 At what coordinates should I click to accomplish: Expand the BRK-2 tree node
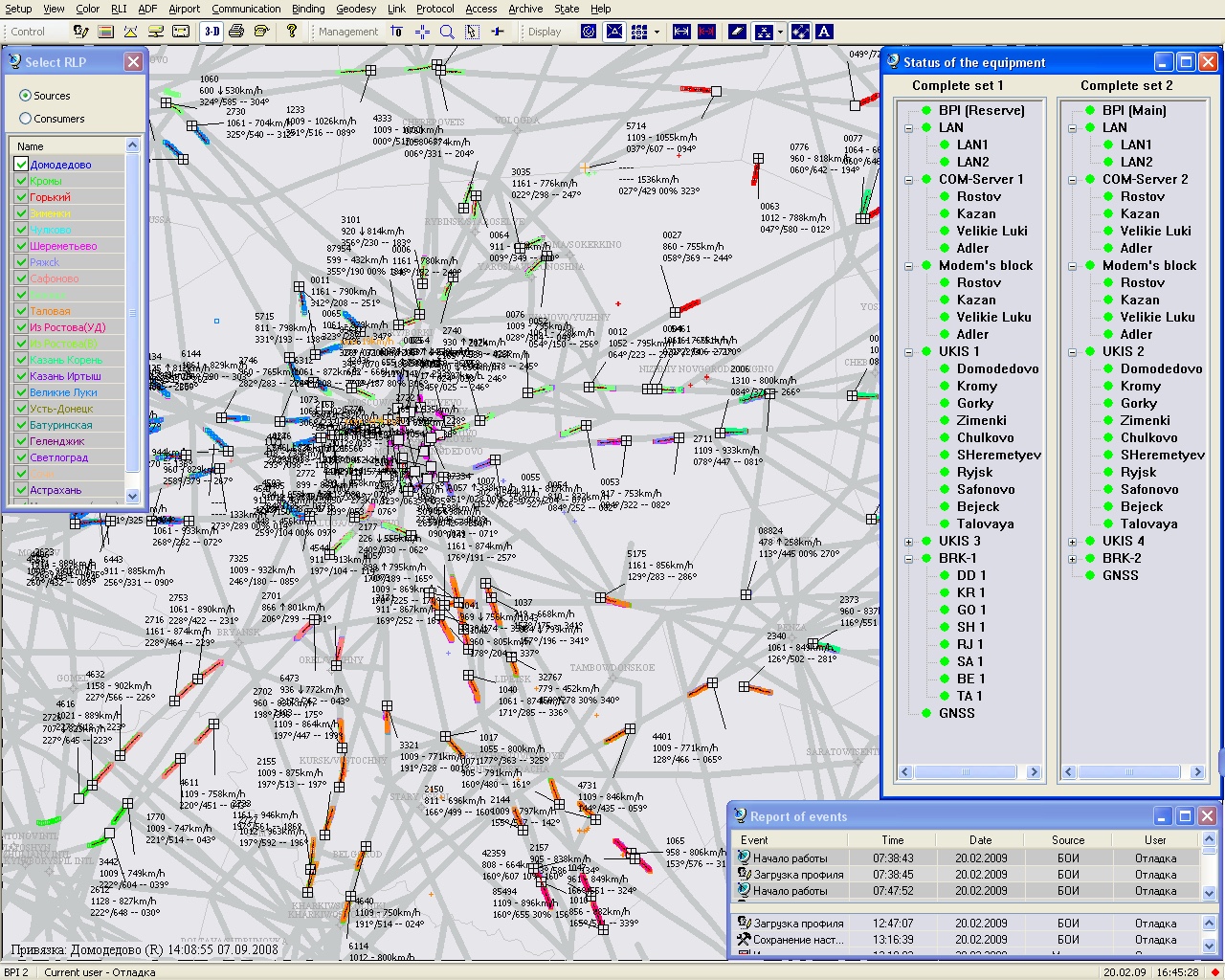(1072, 558)
